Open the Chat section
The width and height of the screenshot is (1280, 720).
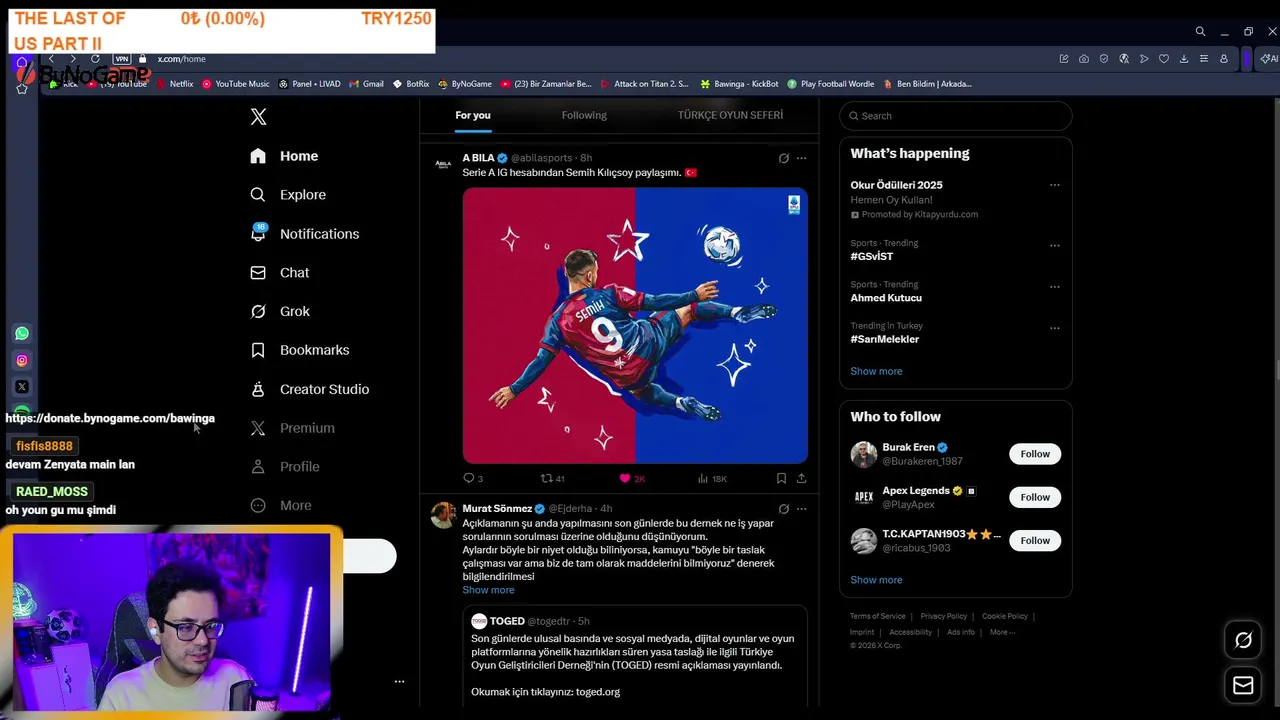coord(279,273)
